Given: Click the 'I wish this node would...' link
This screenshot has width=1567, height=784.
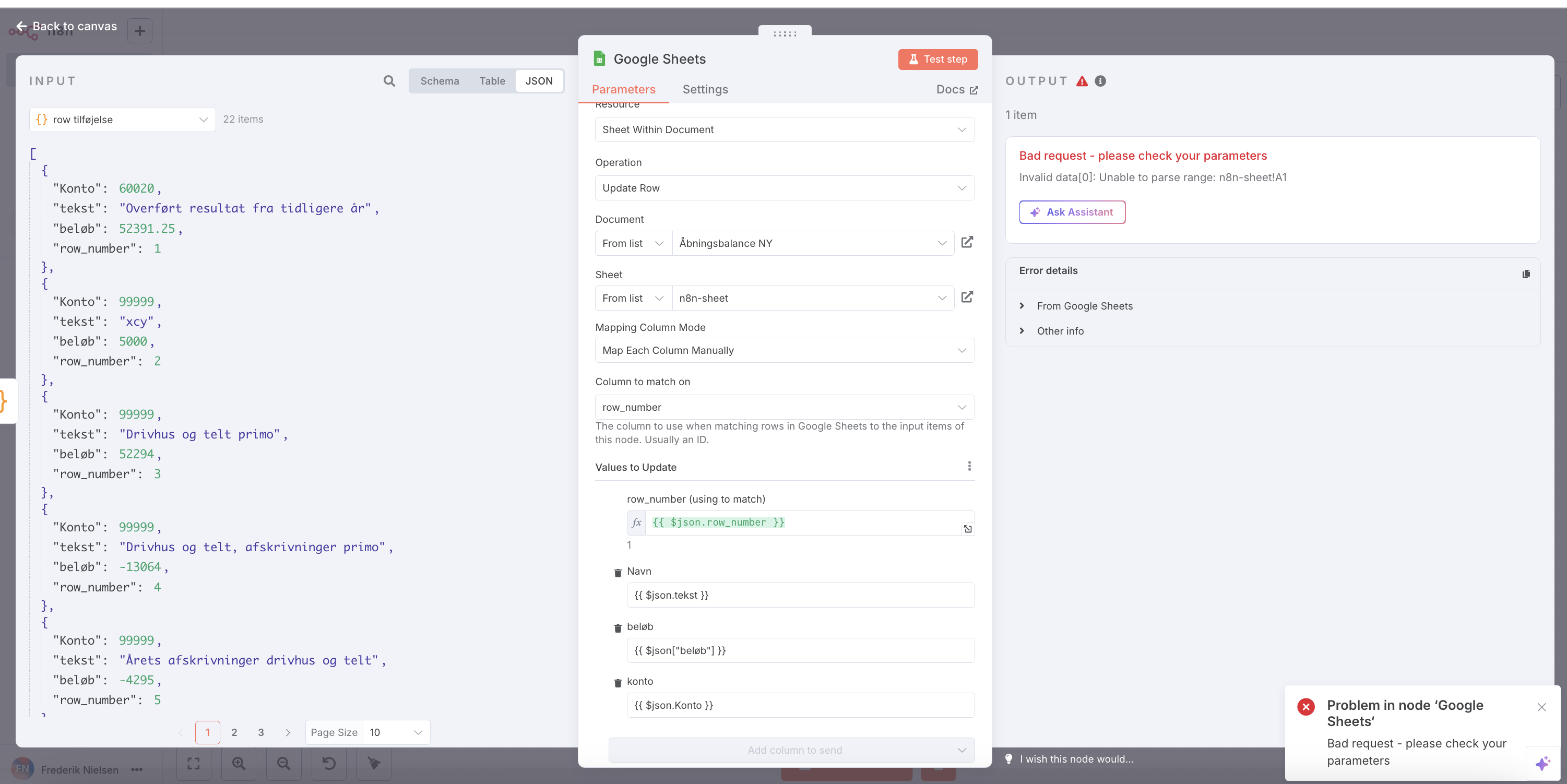Looking at the screenshot, I should coord(1077,758).
